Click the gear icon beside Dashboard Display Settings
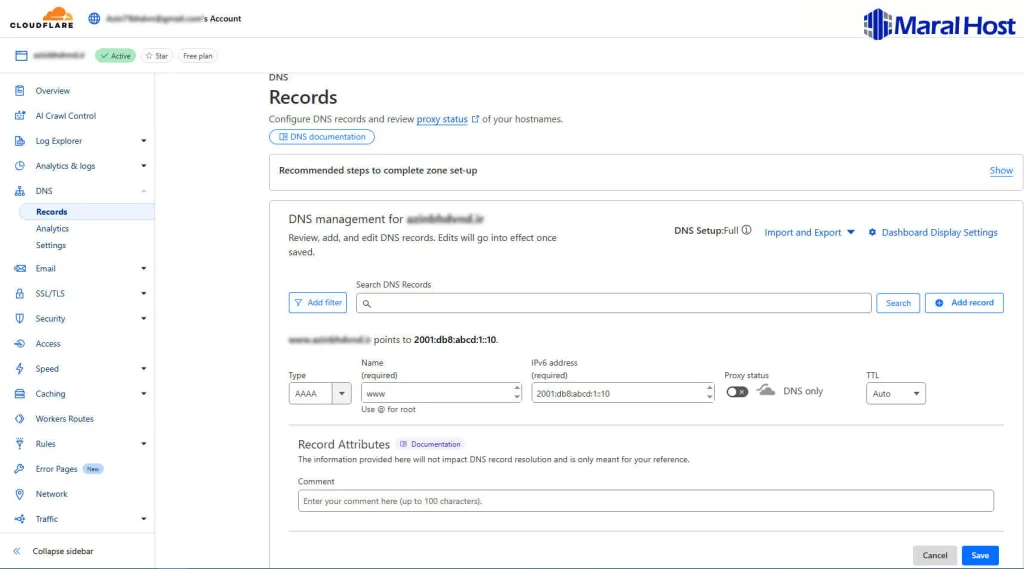 pos(872,233)
